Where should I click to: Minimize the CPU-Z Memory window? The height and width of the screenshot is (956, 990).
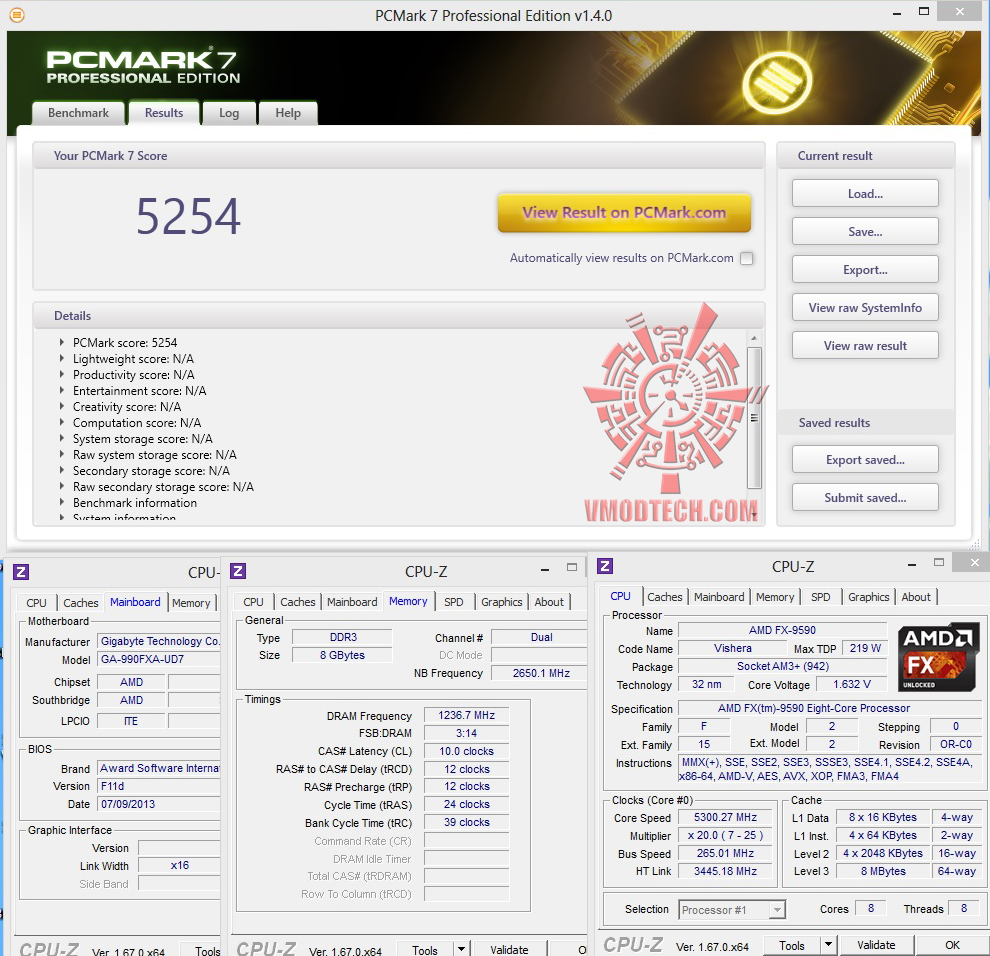(x=544, y=570)
